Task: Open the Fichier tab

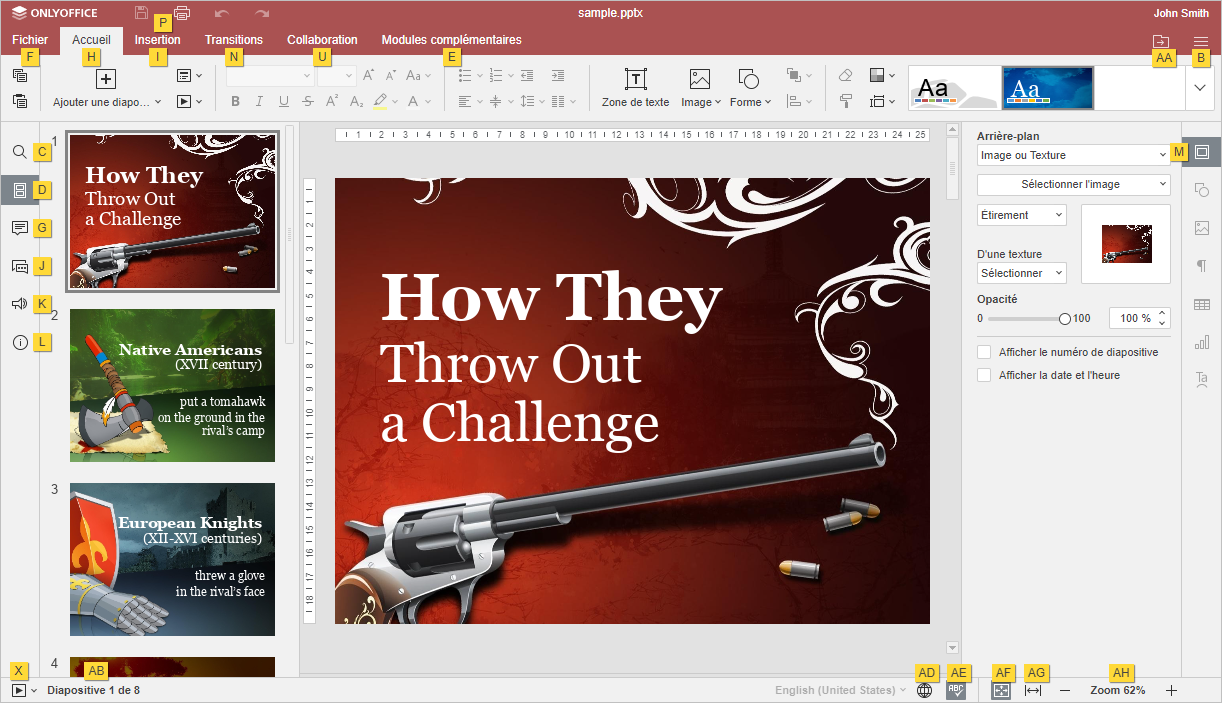Action: click(x=30, y=40)
